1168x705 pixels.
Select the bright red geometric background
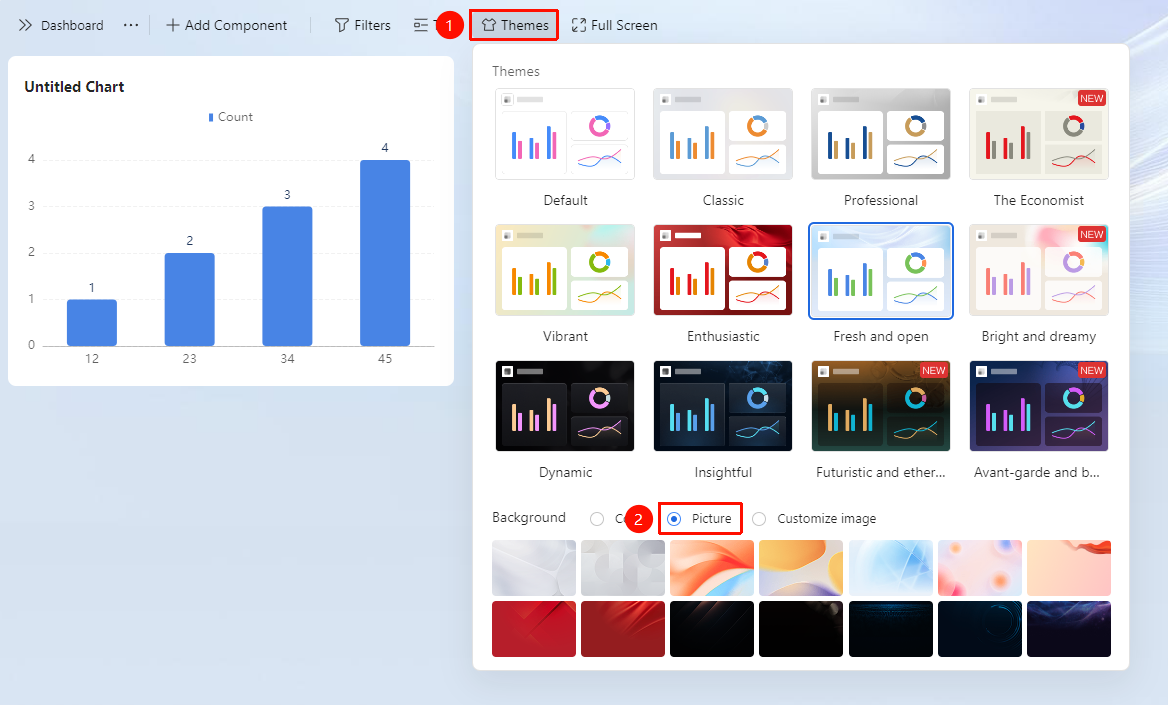pos(533,629)
